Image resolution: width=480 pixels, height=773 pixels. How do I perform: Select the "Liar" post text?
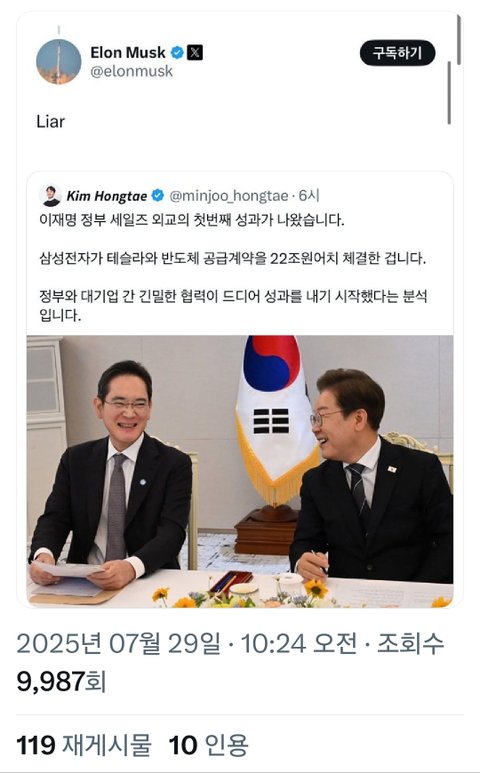[50, 121]
